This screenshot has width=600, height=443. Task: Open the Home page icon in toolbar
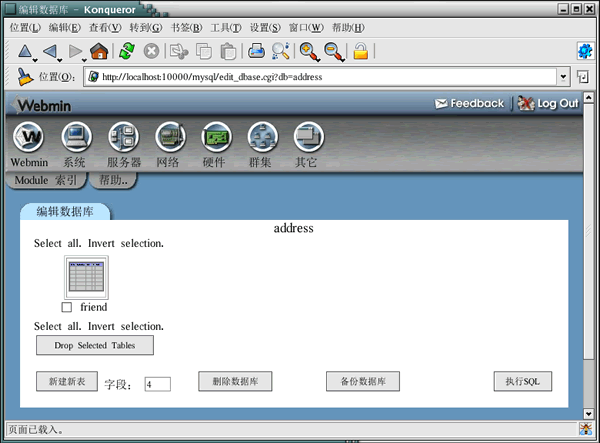99,51
